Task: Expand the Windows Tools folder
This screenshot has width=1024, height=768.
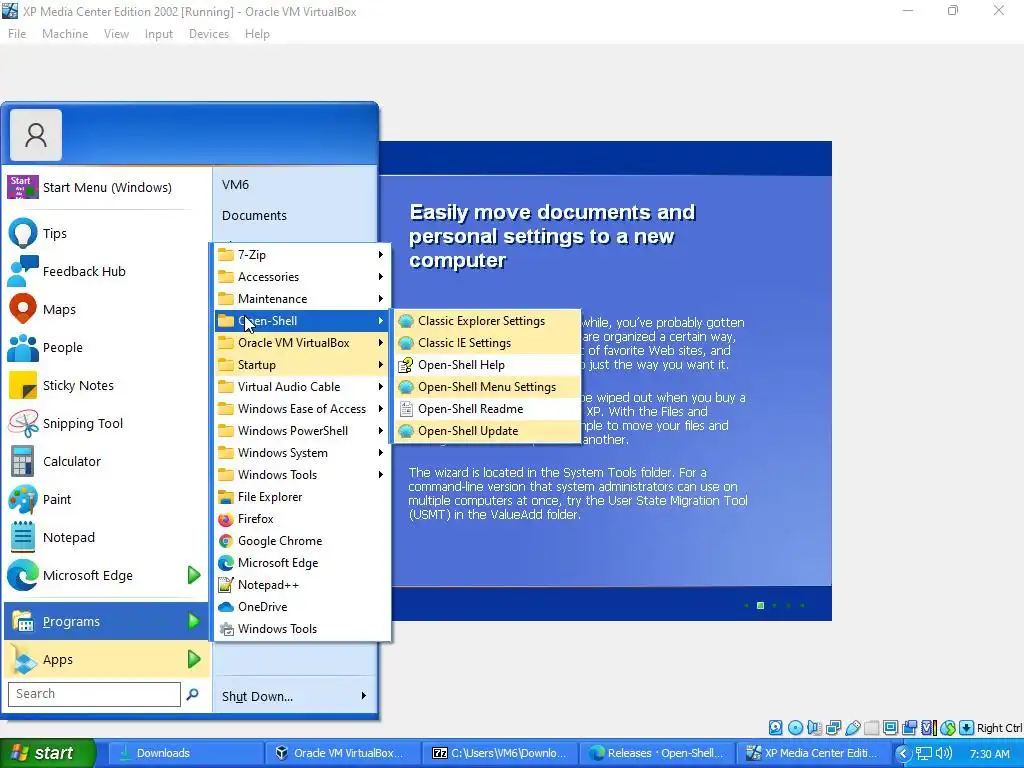Action: point(302,475)
